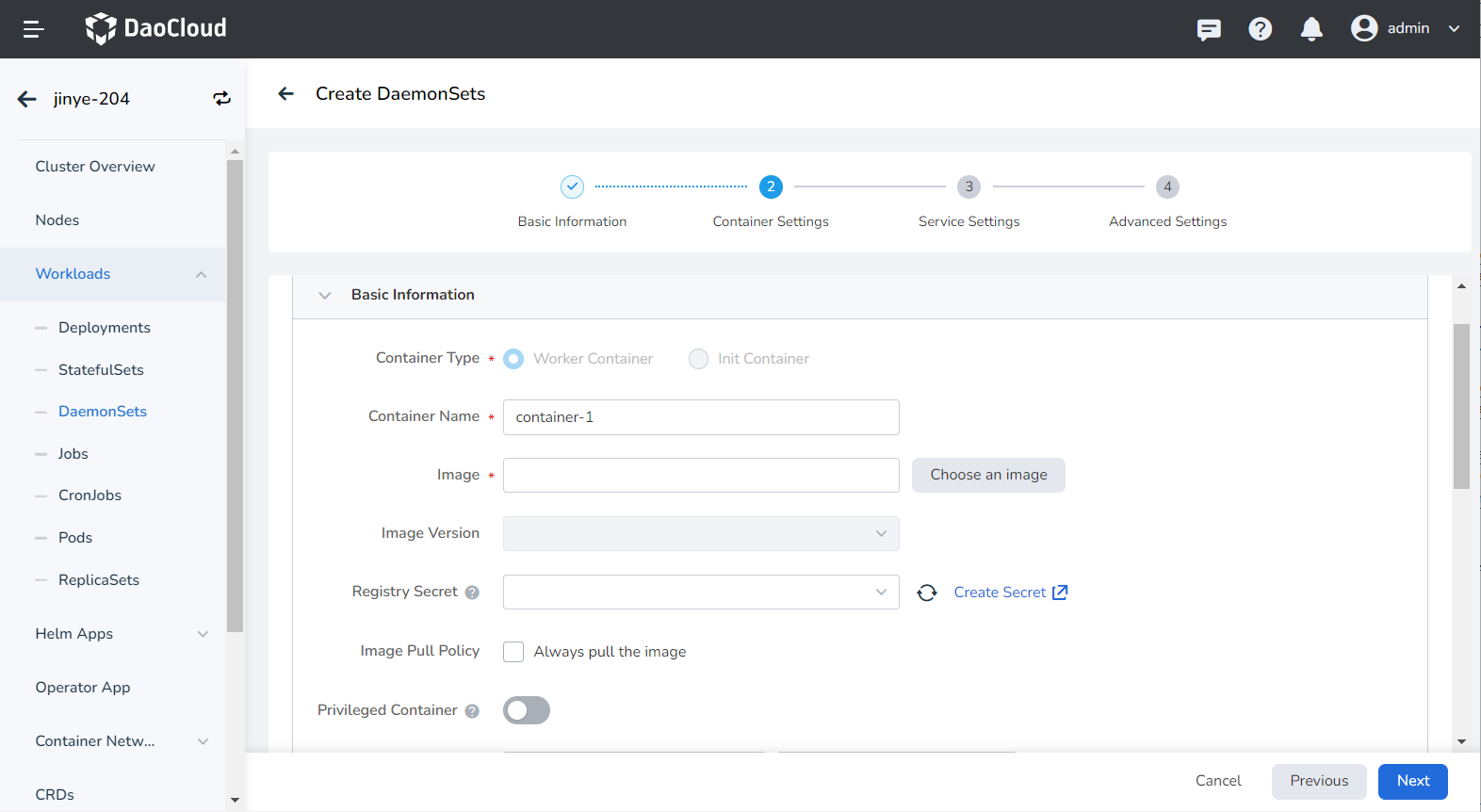The width and height of the screenshot is (1481, 812).
Task: Click into the Image input field
Action: coord(701,476)
